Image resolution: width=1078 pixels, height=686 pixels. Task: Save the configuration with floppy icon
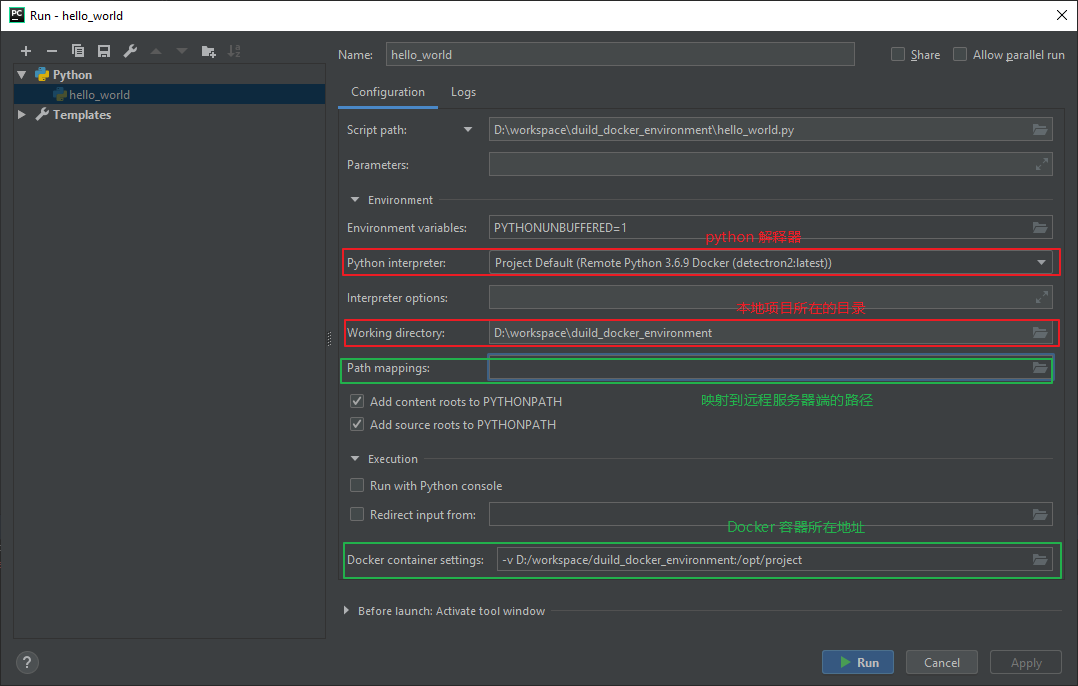[104, 51]
